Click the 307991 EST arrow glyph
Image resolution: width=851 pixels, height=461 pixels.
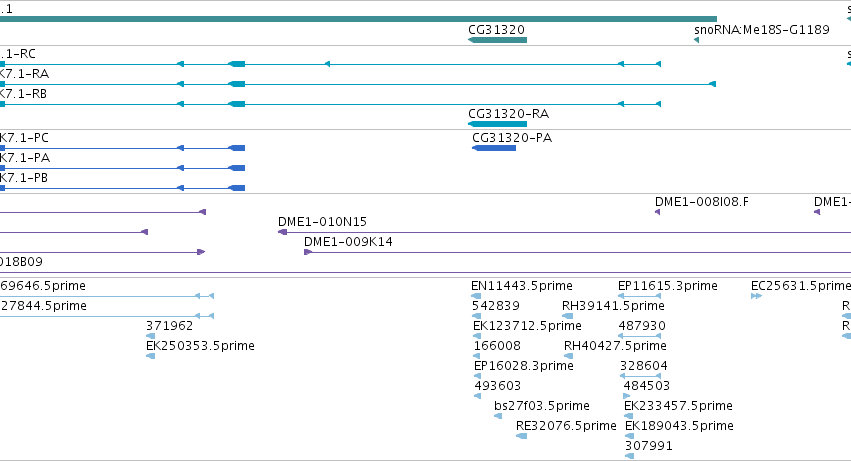click(630, 456)
